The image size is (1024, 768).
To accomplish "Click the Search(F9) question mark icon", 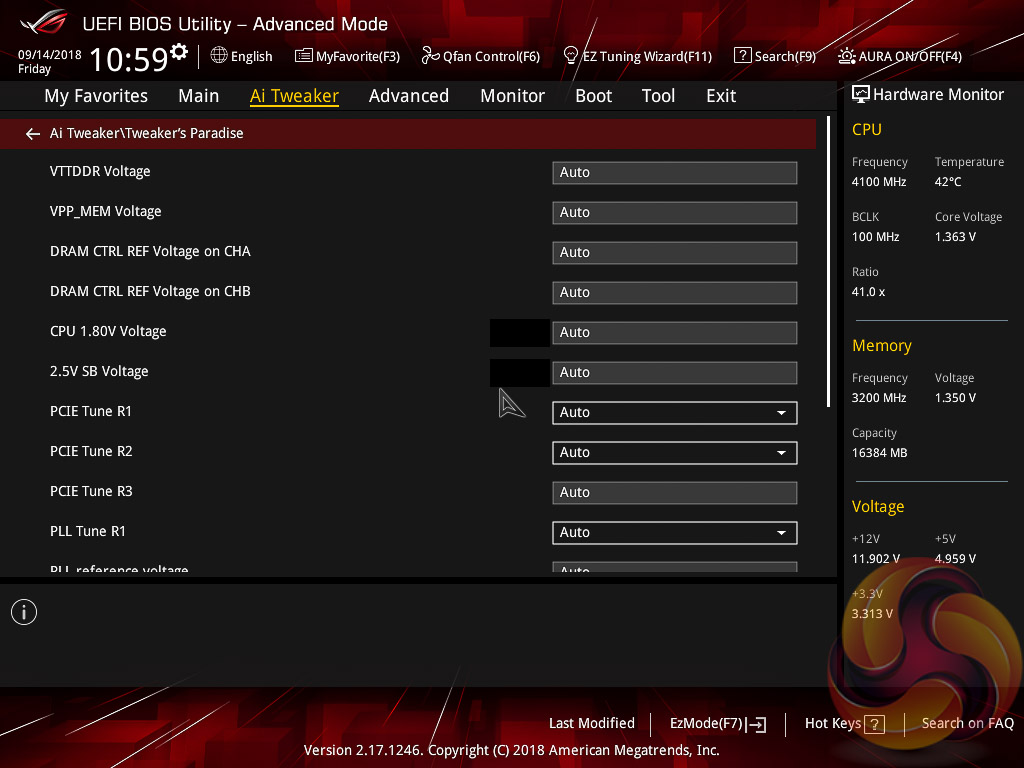I will point(743,56).
